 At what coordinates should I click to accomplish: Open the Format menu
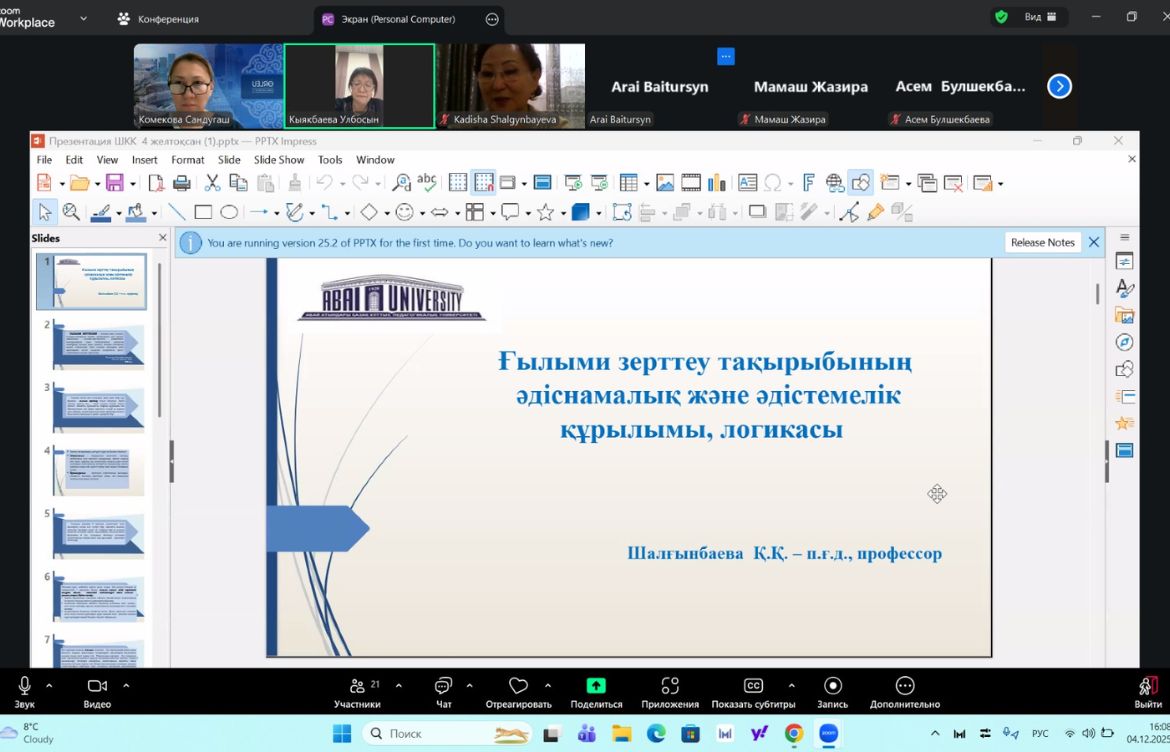coord(188,160)
